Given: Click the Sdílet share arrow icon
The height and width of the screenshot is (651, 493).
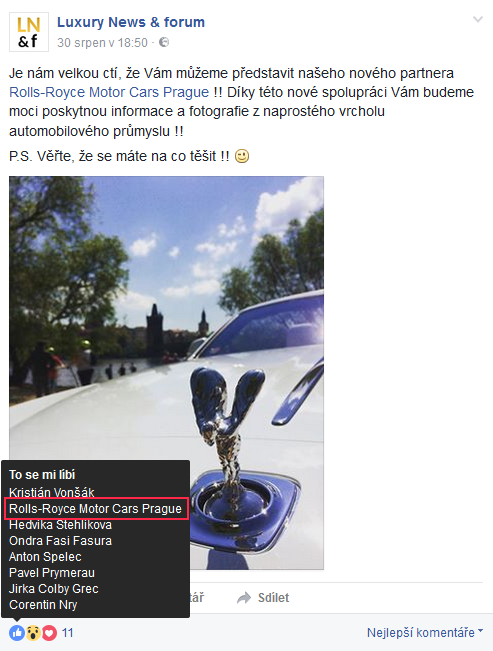Looking at the screenshot, I should pyautogui.click(x=244, y=598).
